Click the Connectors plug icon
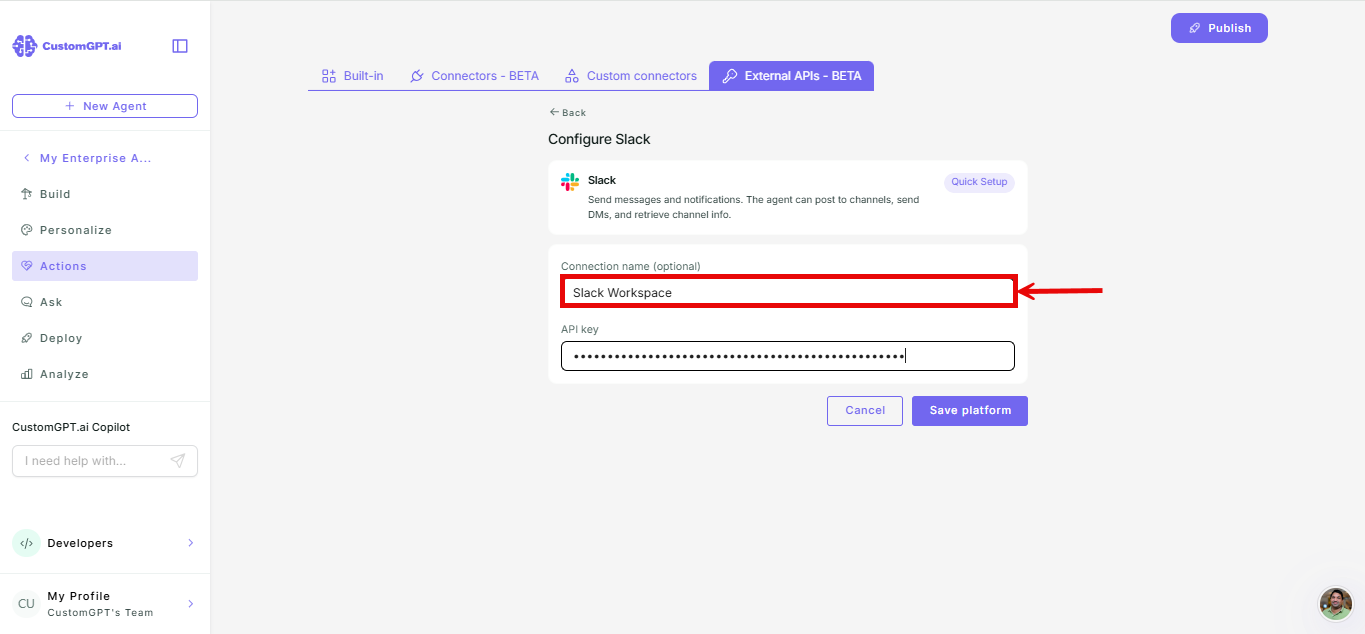Screen dimensions: 1365x634 pyautogui.click(x=418, y=76)
